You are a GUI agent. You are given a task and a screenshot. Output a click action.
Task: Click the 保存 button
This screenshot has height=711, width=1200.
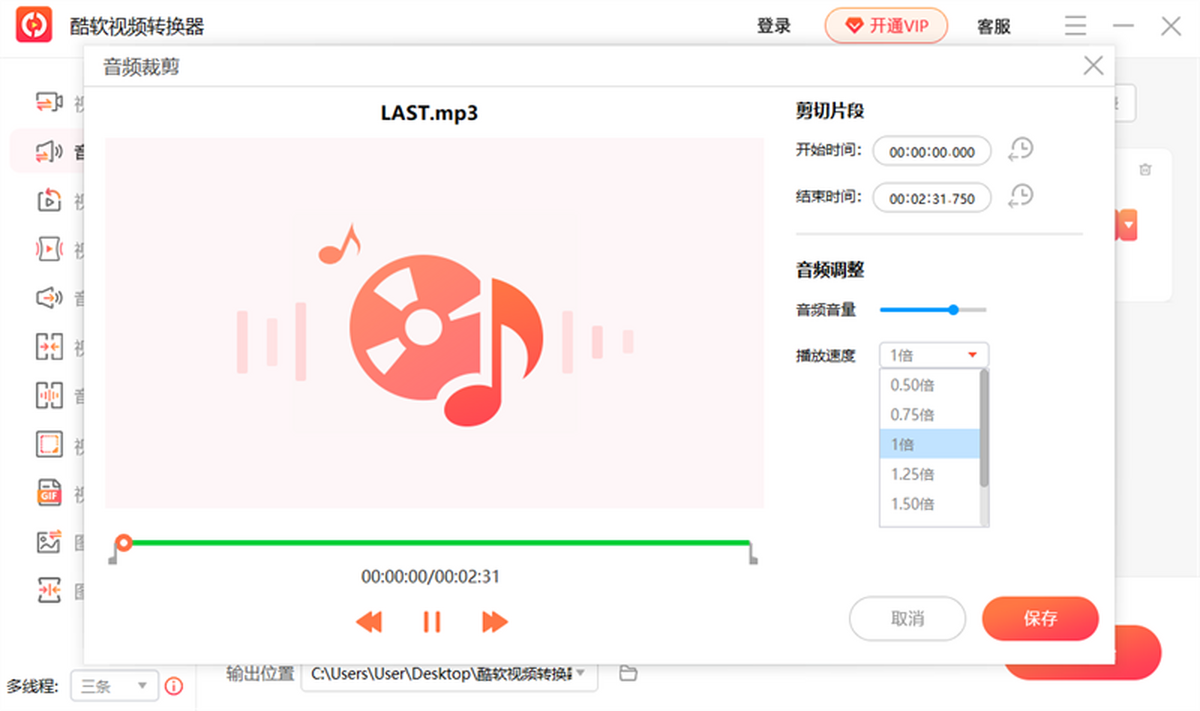pyautogui.click(x=1040, y=619)
